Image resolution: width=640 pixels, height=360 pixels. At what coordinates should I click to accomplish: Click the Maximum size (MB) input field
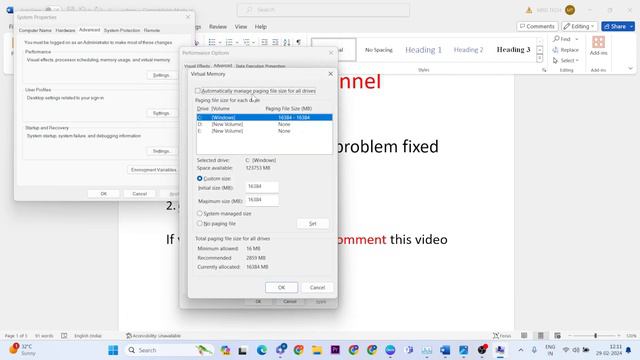click(262, 200)
